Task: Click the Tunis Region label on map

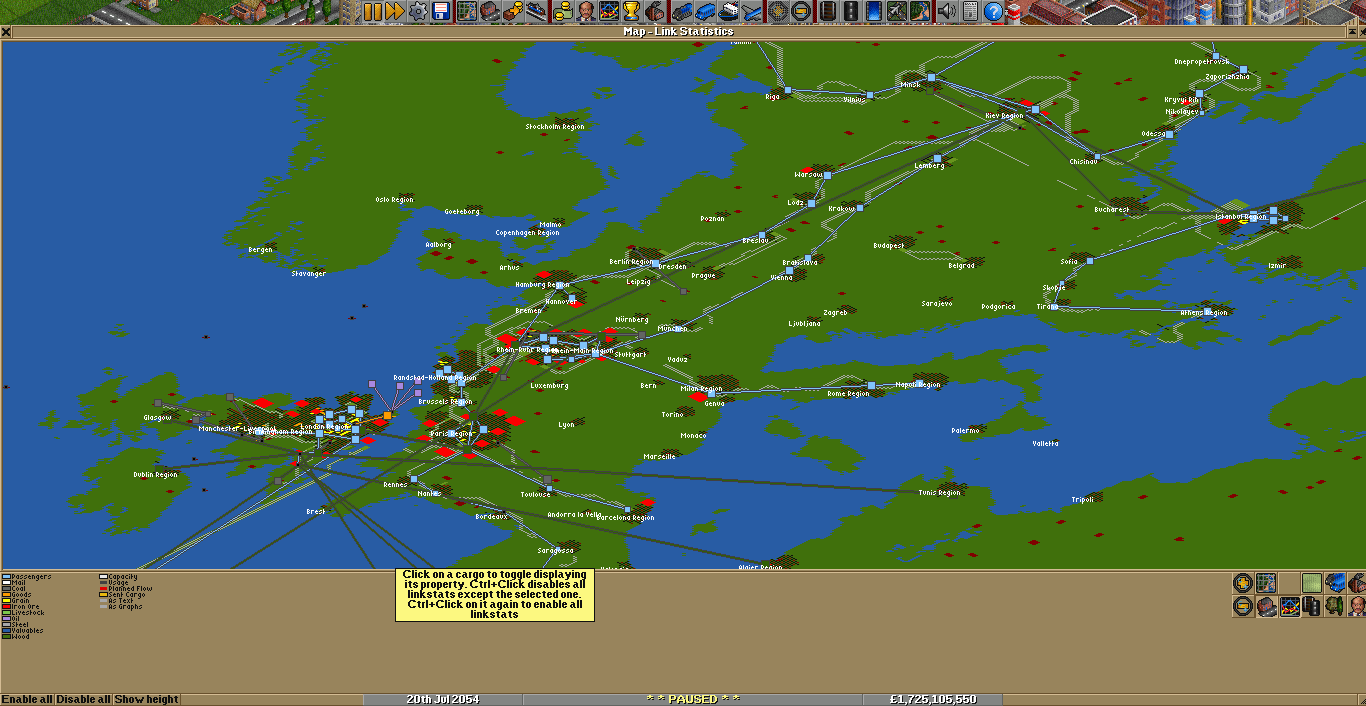Action: point(939,492)
